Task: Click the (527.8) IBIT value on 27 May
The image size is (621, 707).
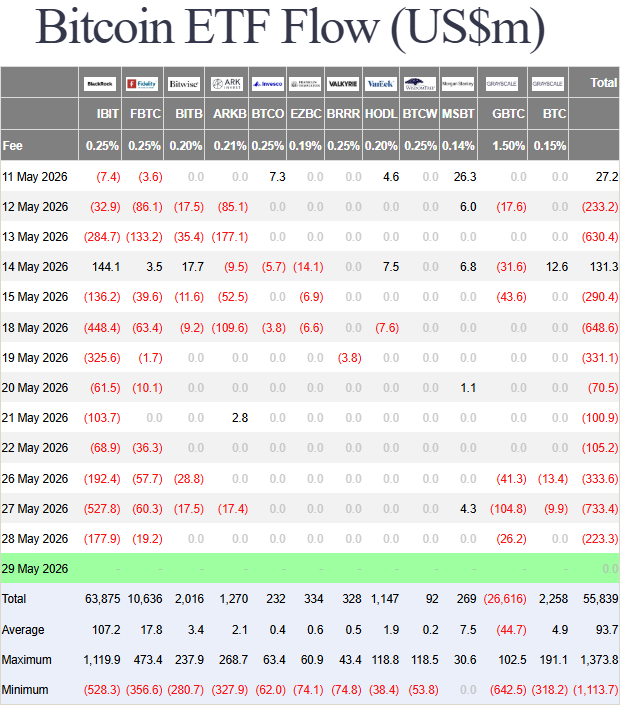Action: 102,509
